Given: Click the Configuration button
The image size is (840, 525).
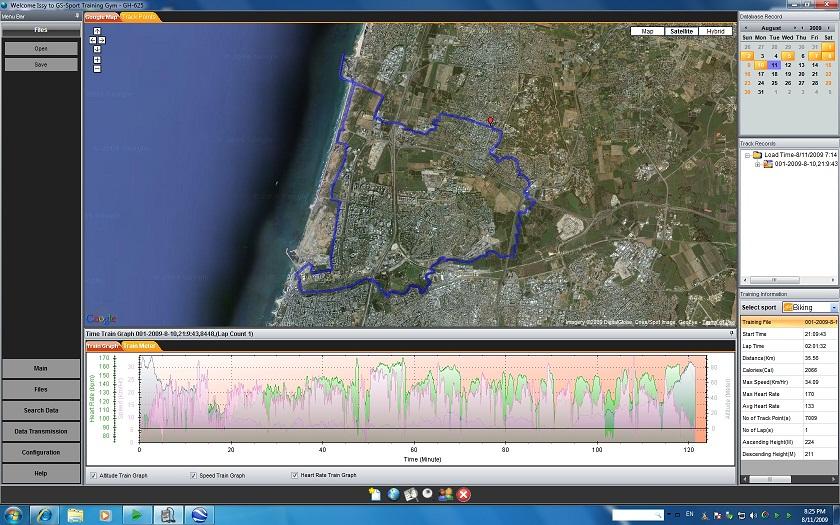Looking at the screenshot, I should tap(41, 452).
